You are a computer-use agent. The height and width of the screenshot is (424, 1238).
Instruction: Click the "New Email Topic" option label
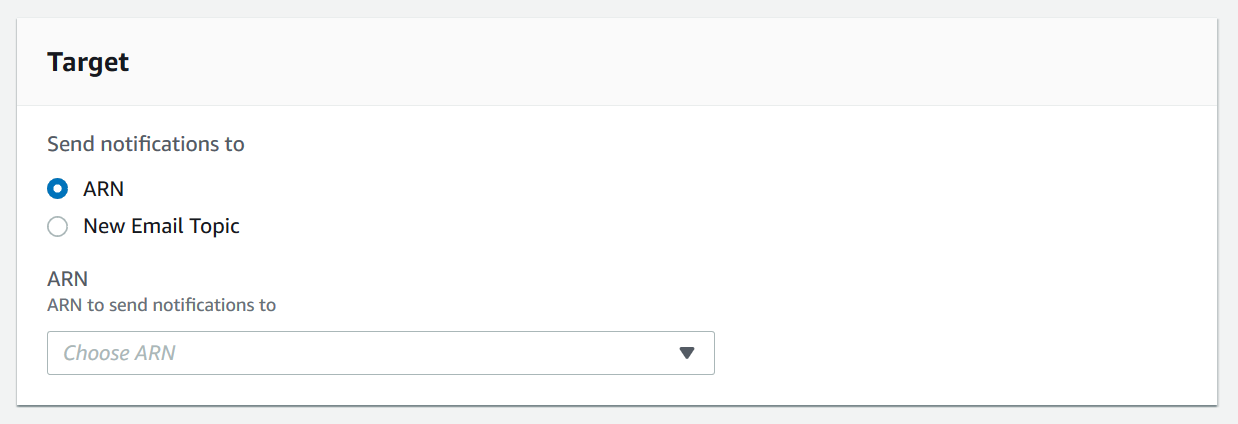point(161,226)
